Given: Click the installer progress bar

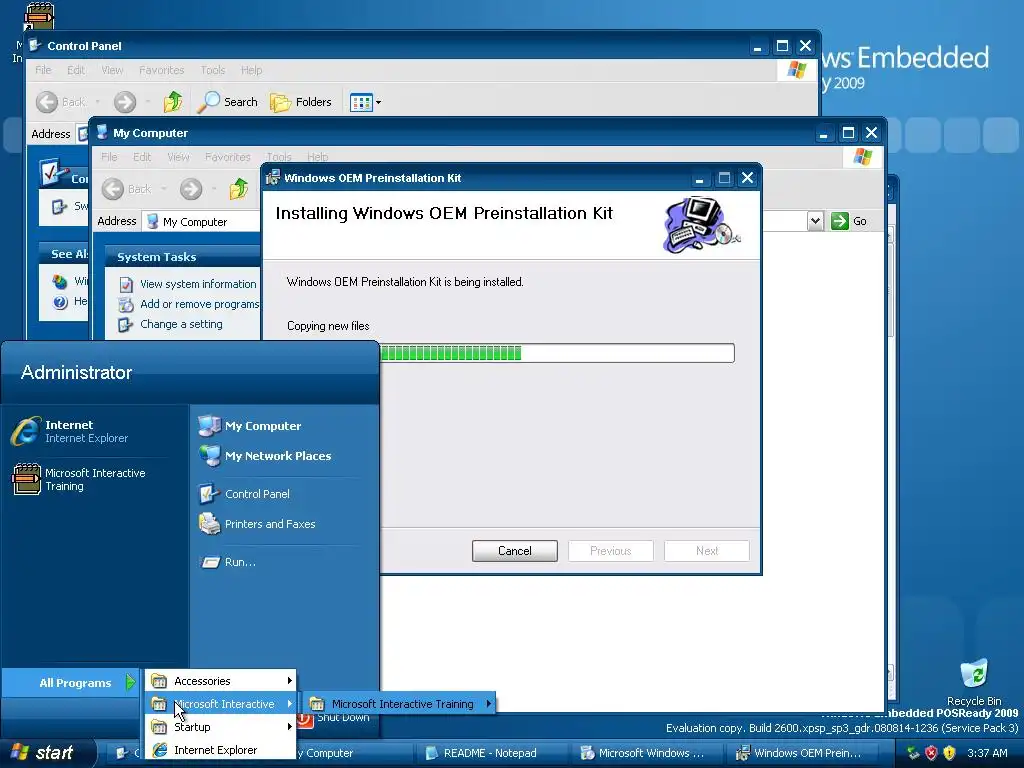Looking at the screenshot, I should [557, 353].
